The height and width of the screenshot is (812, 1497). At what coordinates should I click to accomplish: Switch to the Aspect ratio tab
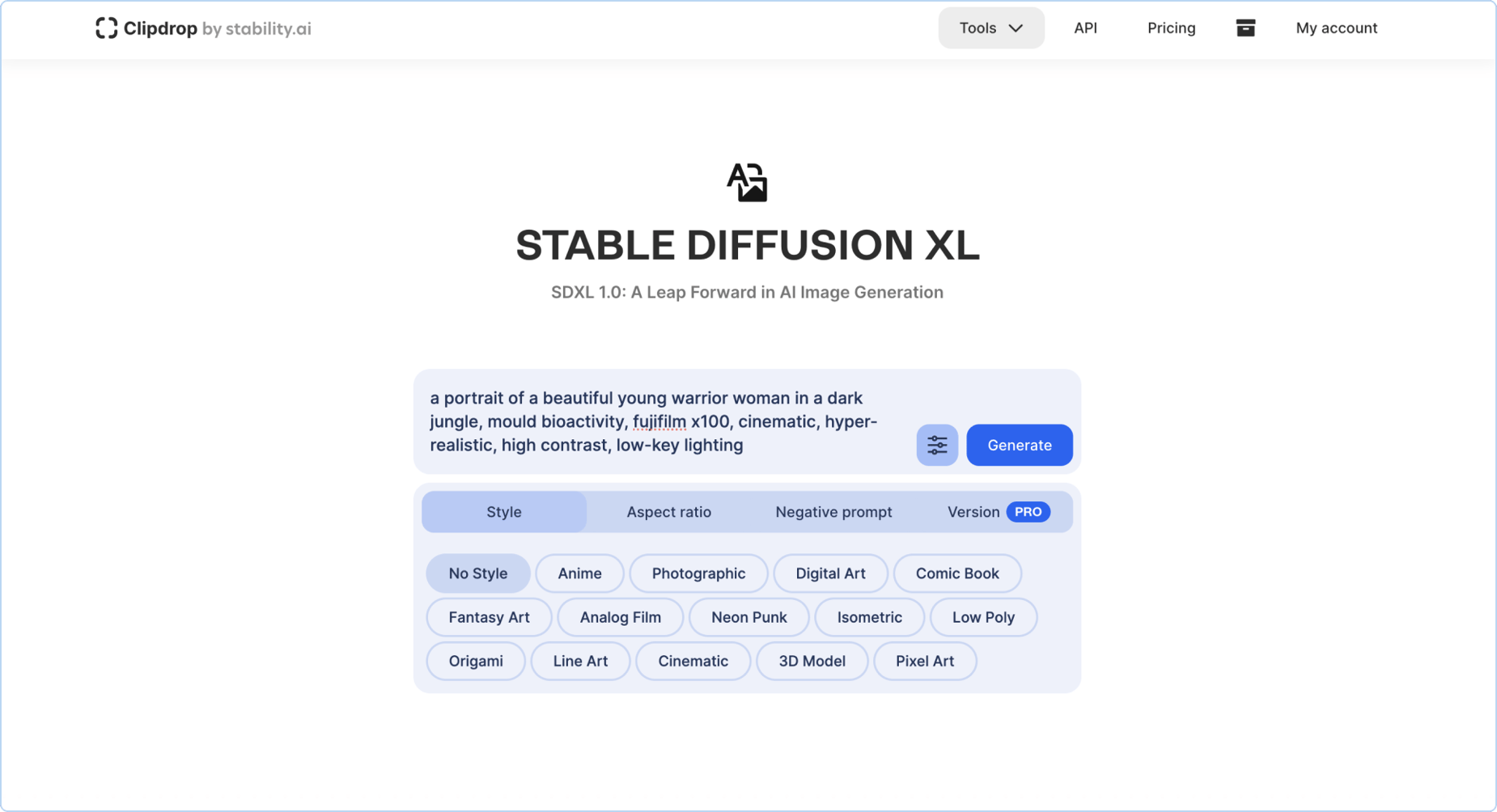[x=668, y=512]
